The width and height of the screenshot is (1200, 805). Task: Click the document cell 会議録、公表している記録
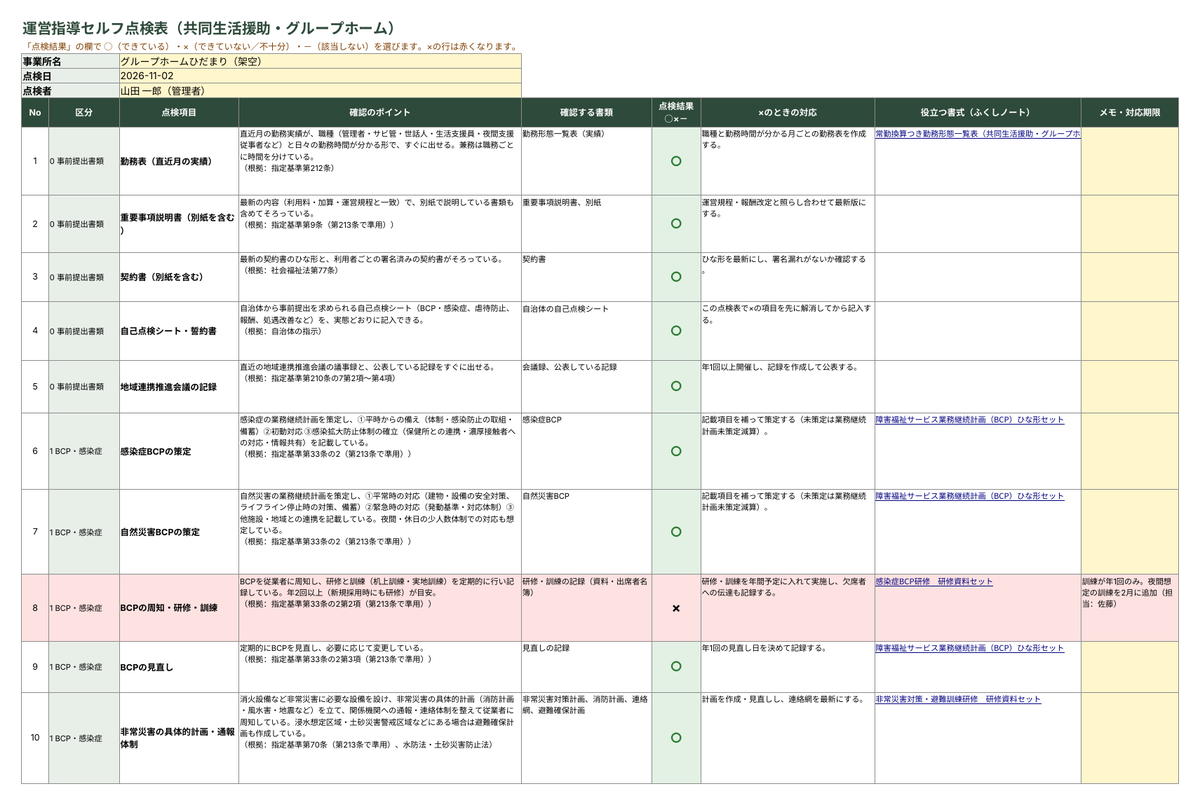[586, 386]
